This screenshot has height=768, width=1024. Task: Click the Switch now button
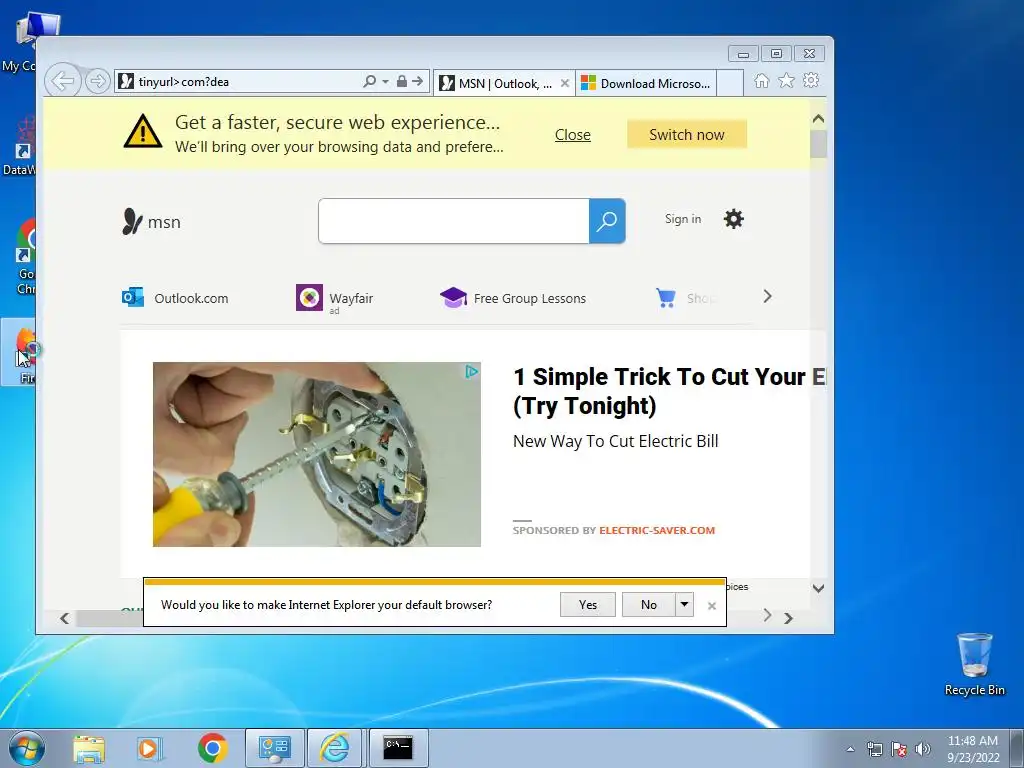click(x=687, y=135)
